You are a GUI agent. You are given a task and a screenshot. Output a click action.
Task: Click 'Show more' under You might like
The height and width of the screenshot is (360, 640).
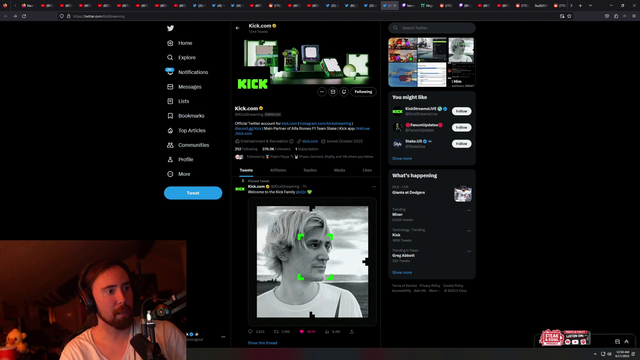point(402,158)
